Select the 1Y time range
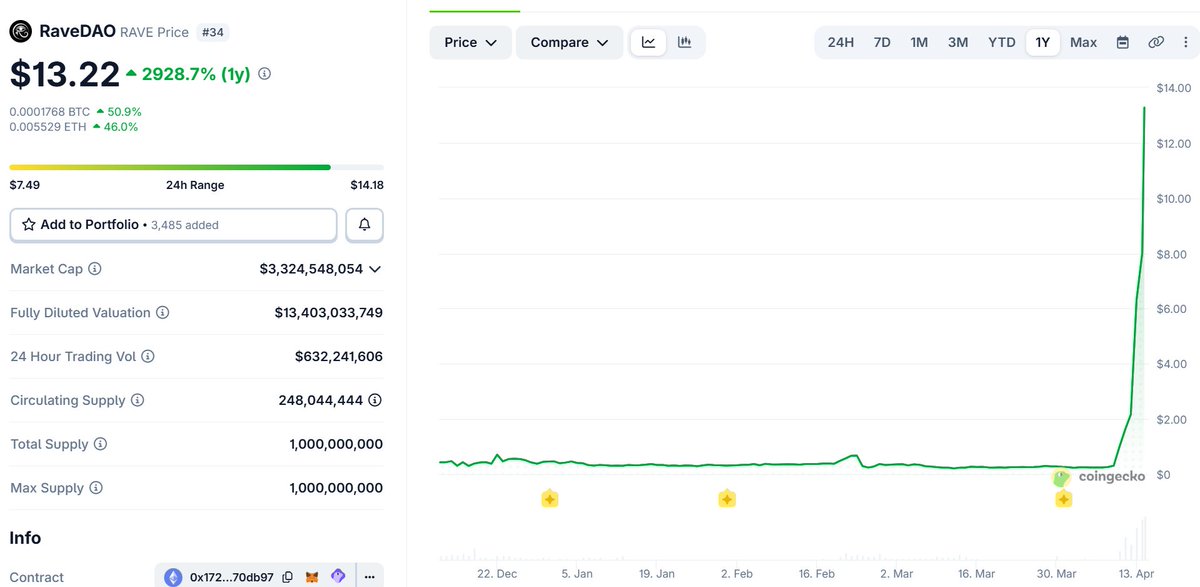This screenshot has width=1200, height=587. 1043,42
